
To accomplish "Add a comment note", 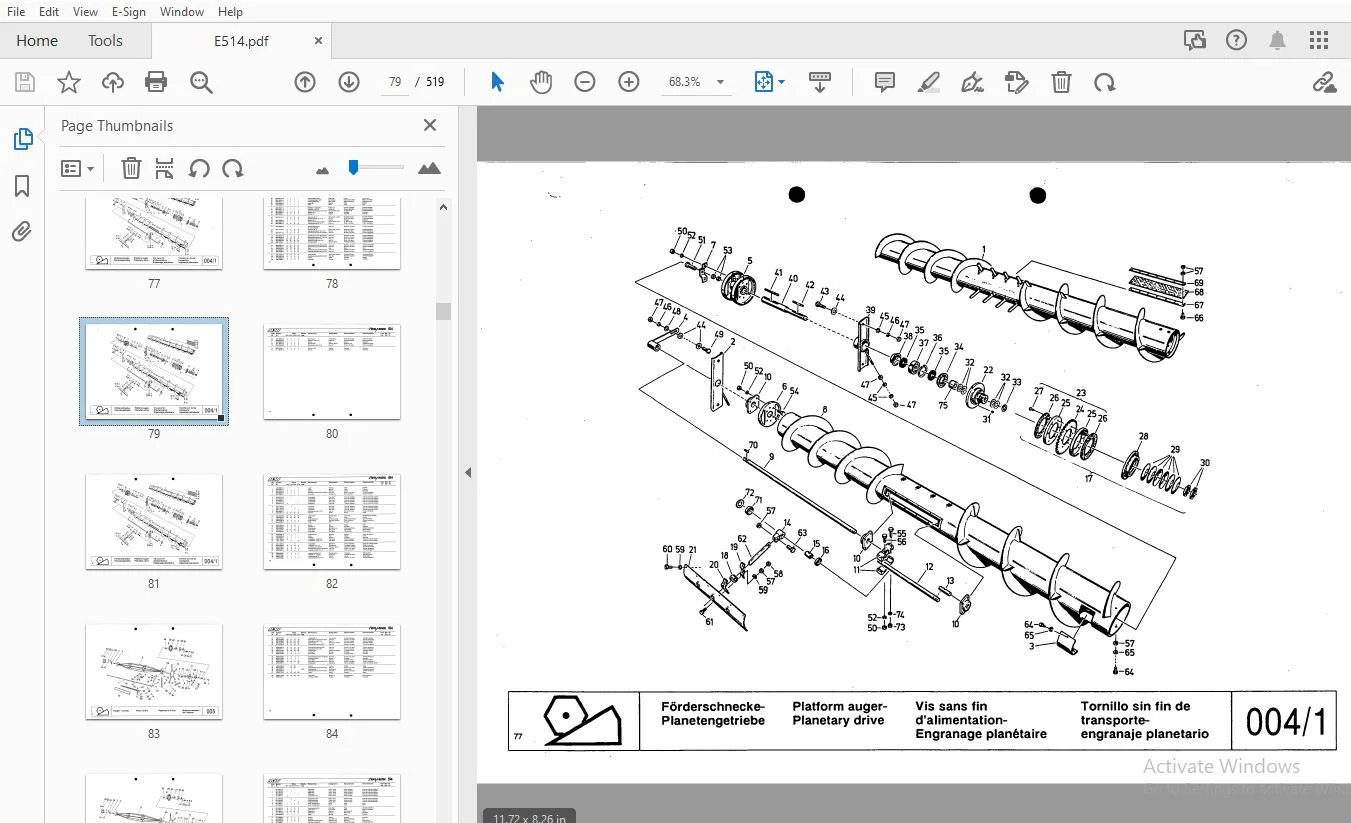I will tap(885, 82).
